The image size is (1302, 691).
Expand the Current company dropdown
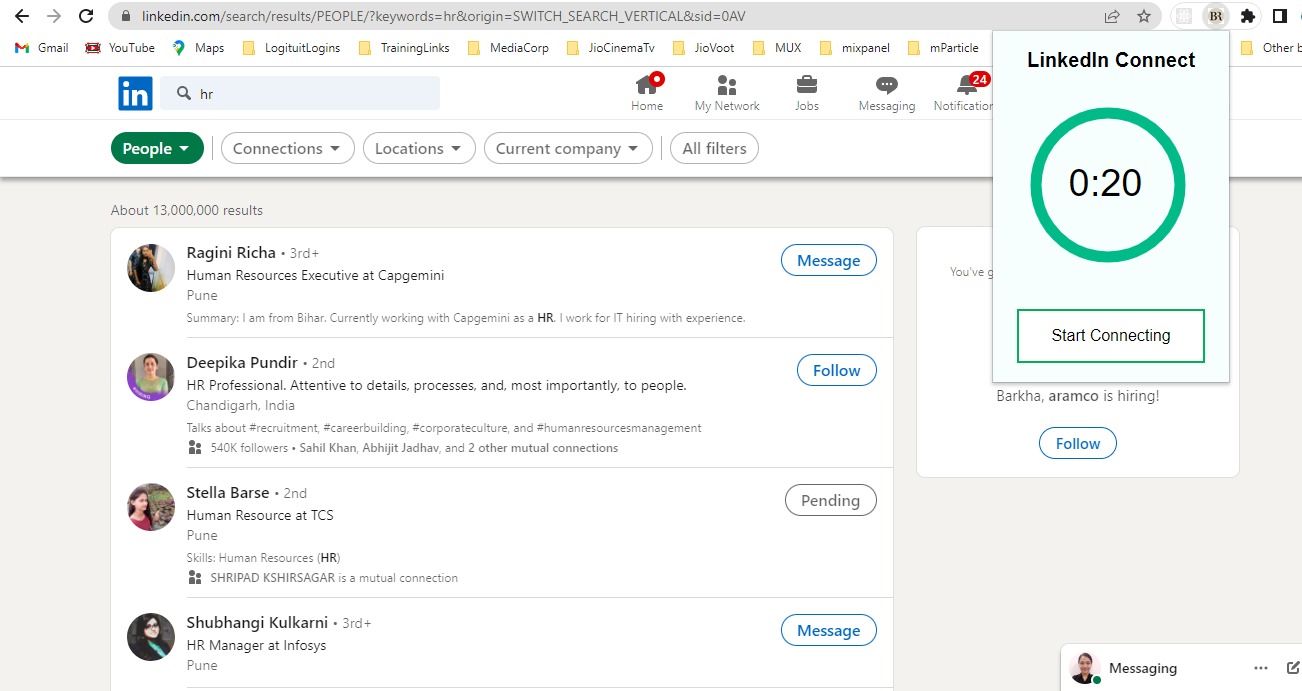click(567, 148)
